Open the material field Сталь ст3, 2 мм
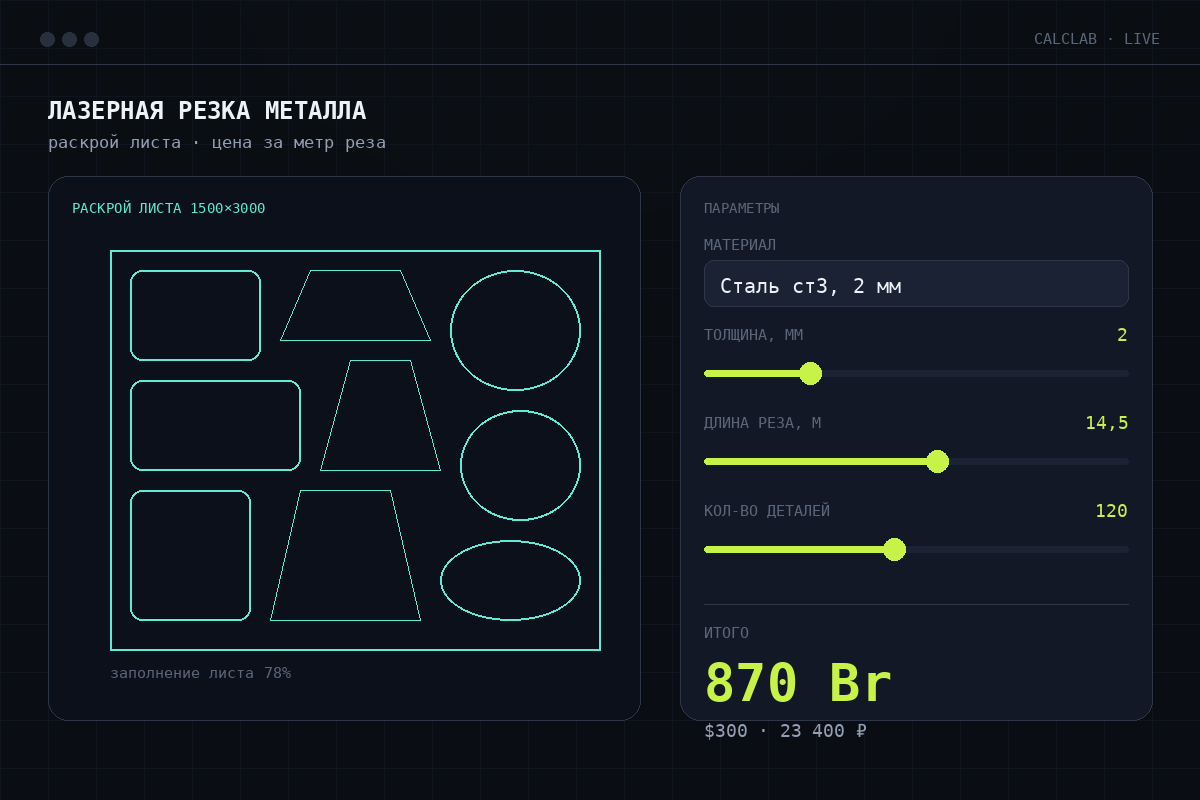Viewport: 1200px width, 800px height. coord(916,283)
